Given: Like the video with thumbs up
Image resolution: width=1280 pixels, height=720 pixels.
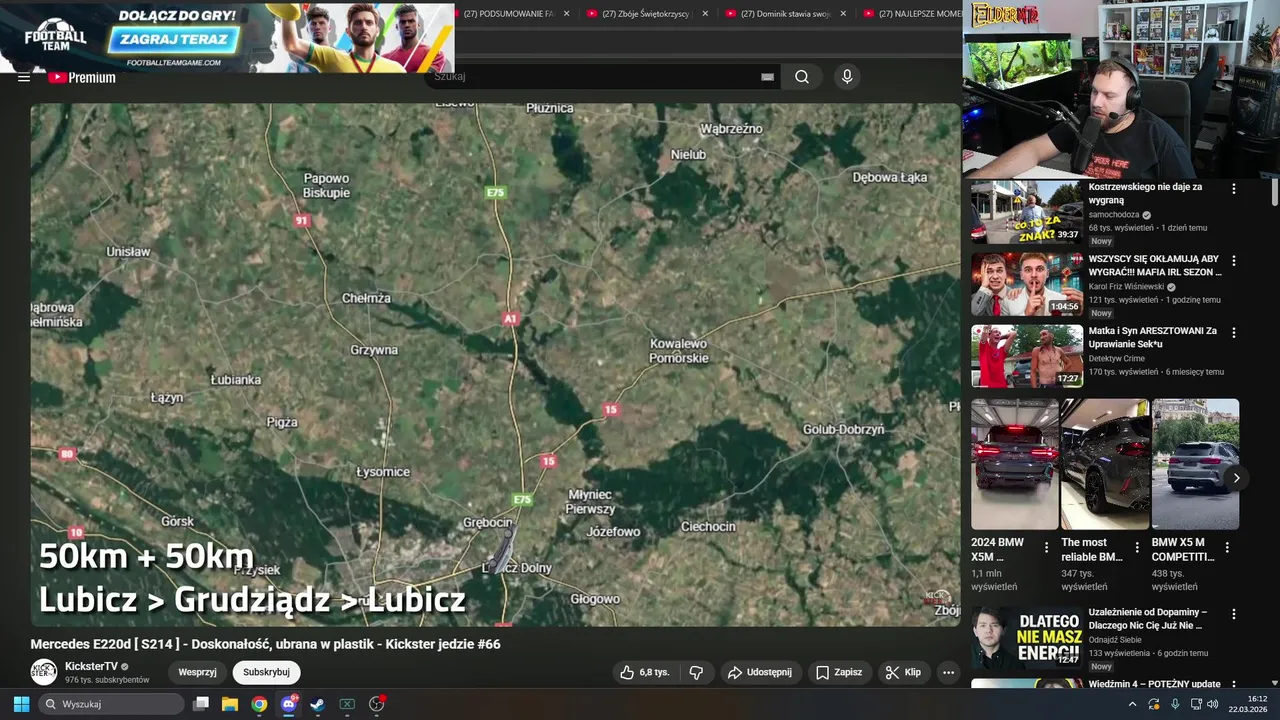Looking at the screenshot, I should click(x=644, y=672).
